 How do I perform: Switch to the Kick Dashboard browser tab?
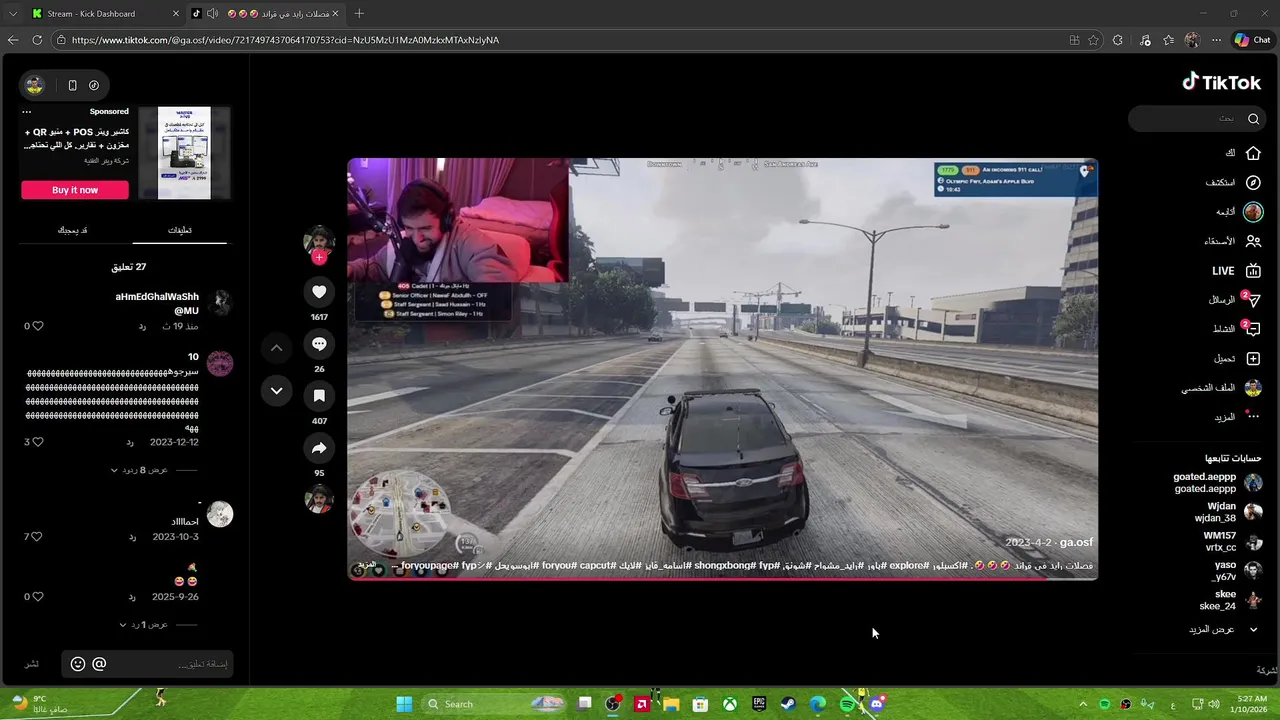click(x=103, y=13)
